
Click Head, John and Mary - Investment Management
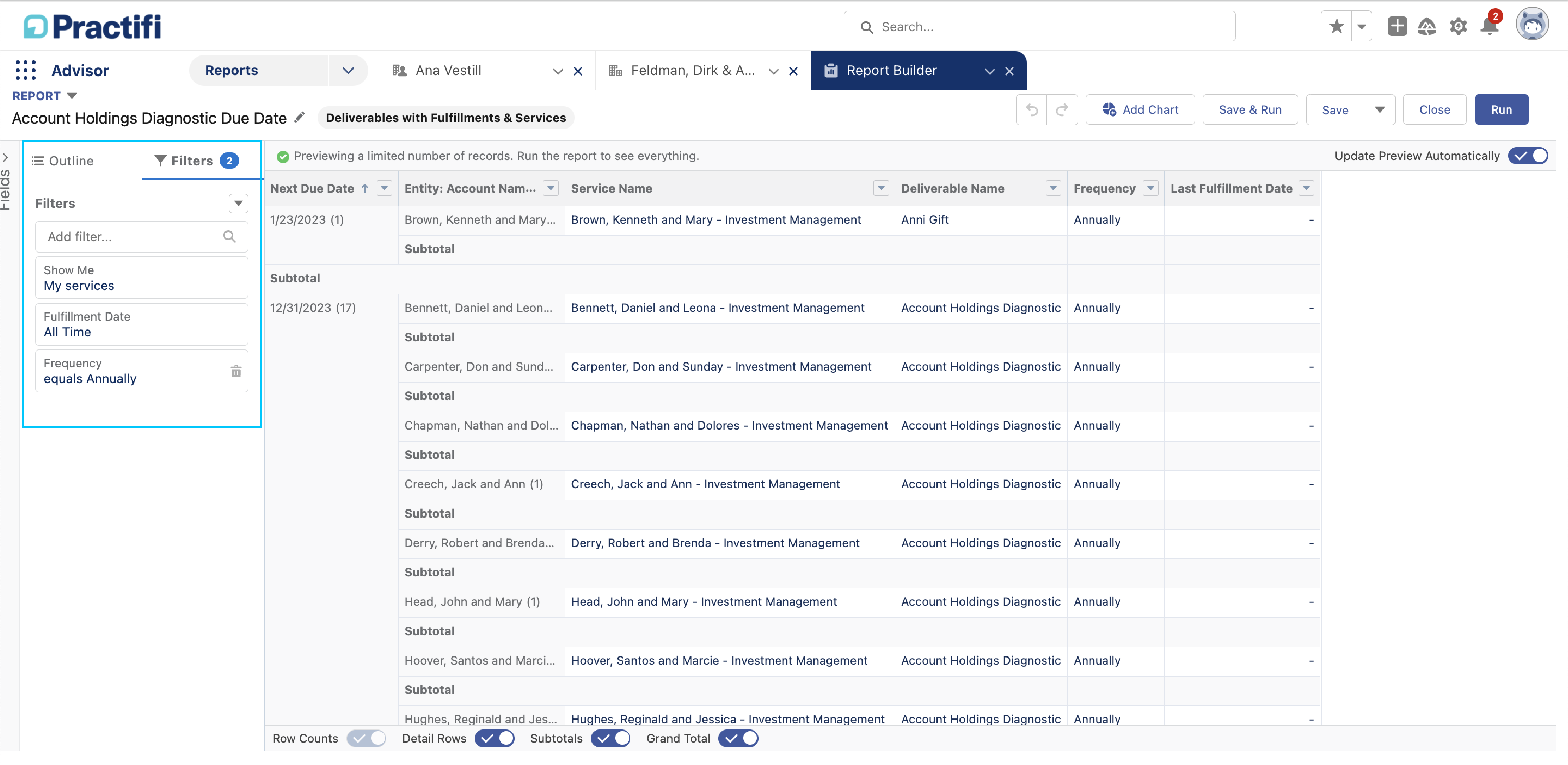pyautogui.click(x=704, y=602)
